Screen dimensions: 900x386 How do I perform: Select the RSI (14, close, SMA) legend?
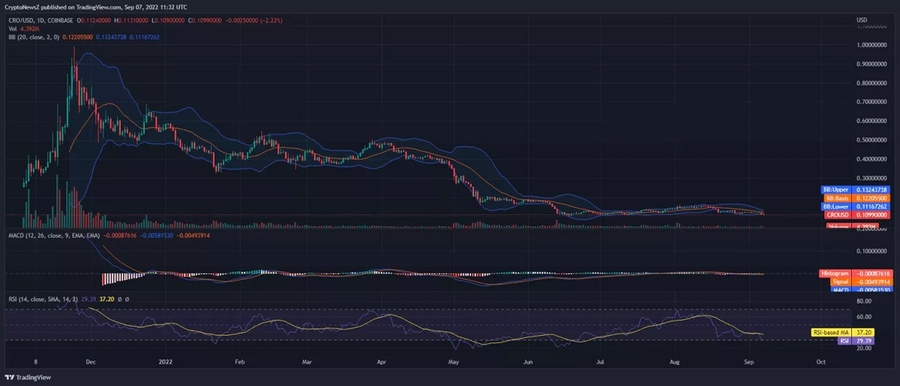(x=43, y=299)
